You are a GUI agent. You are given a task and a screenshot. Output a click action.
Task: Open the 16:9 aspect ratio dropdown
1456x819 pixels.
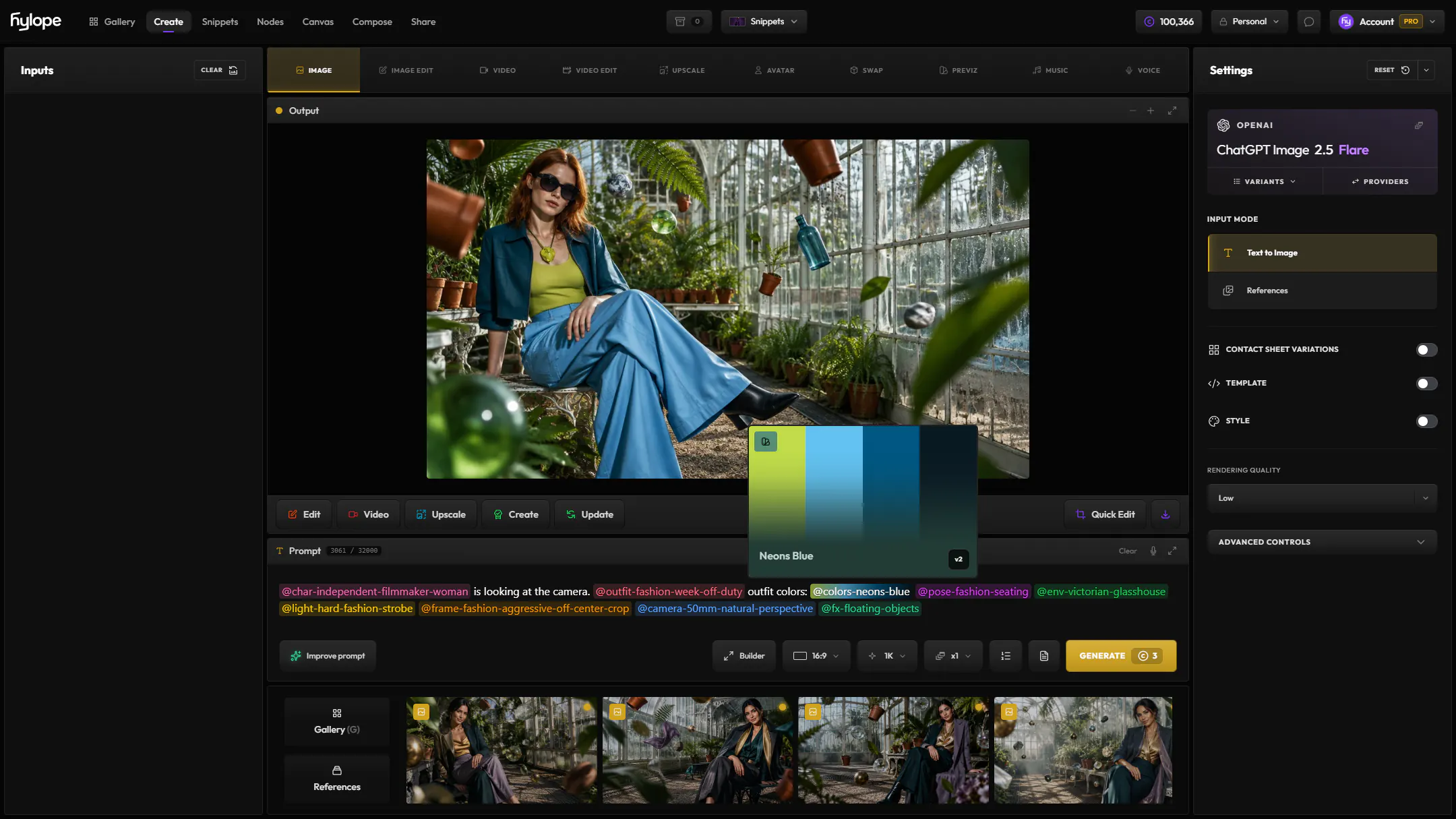click(x=816, y=656)
